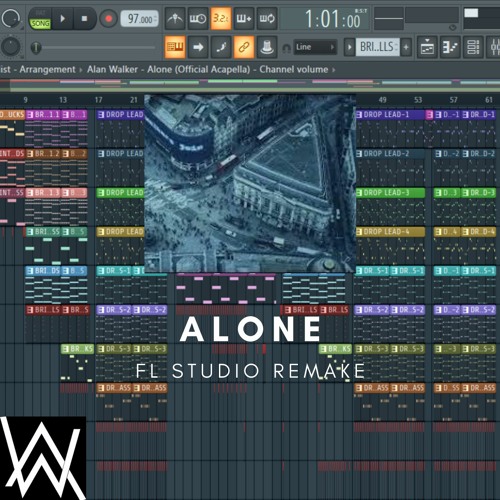
Task: Open the pattern selector arrow beside BRI..LLS
Action: 349,47
